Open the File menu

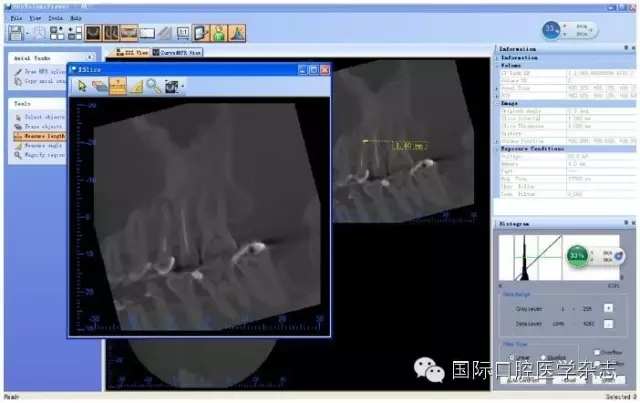[15, 18]
